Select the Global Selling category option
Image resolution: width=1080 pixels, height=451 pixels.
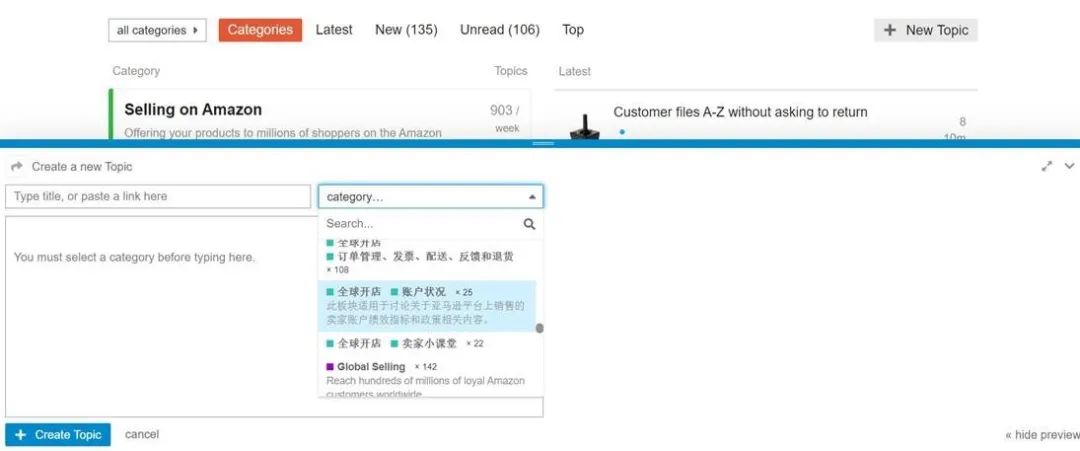coord(427,379)
